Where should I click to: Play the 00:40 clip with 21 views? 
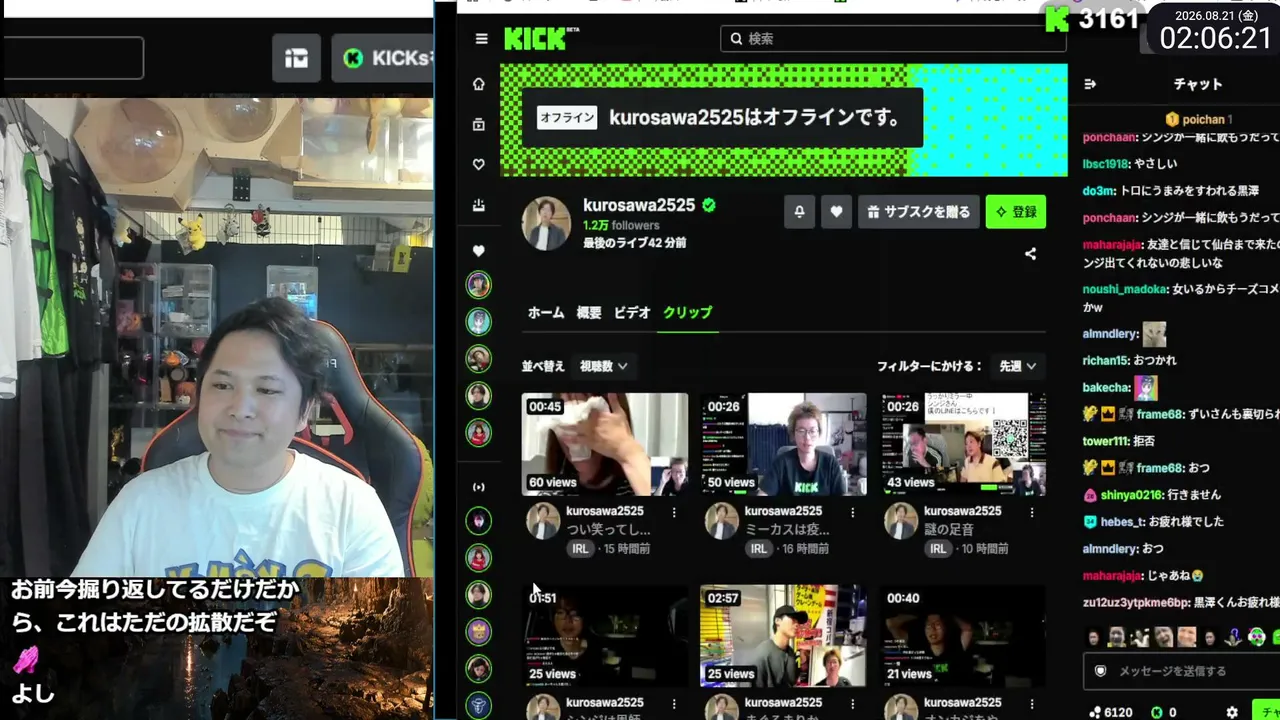[963, 636]
